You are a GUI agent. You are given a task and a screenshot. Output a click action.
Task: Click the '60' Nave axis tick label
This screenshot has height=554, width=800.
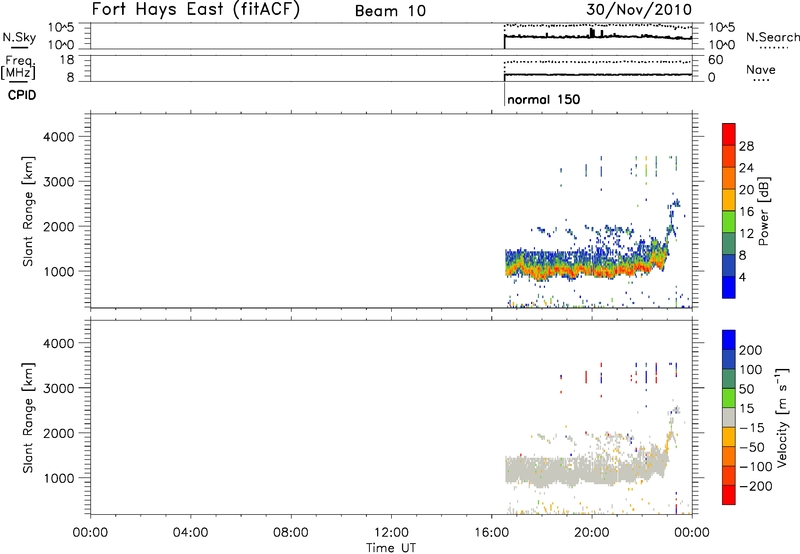pos(716,60)
